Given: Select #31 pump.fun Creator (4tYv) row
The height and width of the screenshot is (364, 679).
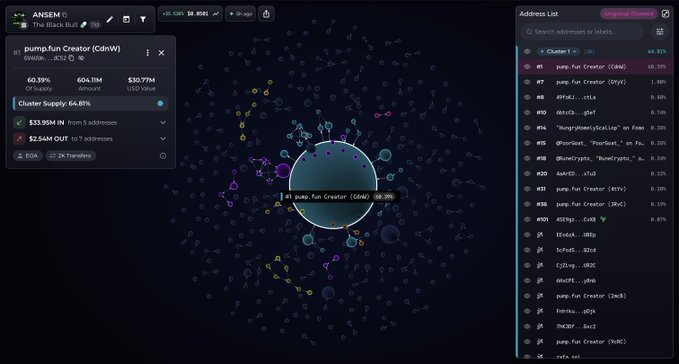Looking at the screenshot, I should coord(595,189).
